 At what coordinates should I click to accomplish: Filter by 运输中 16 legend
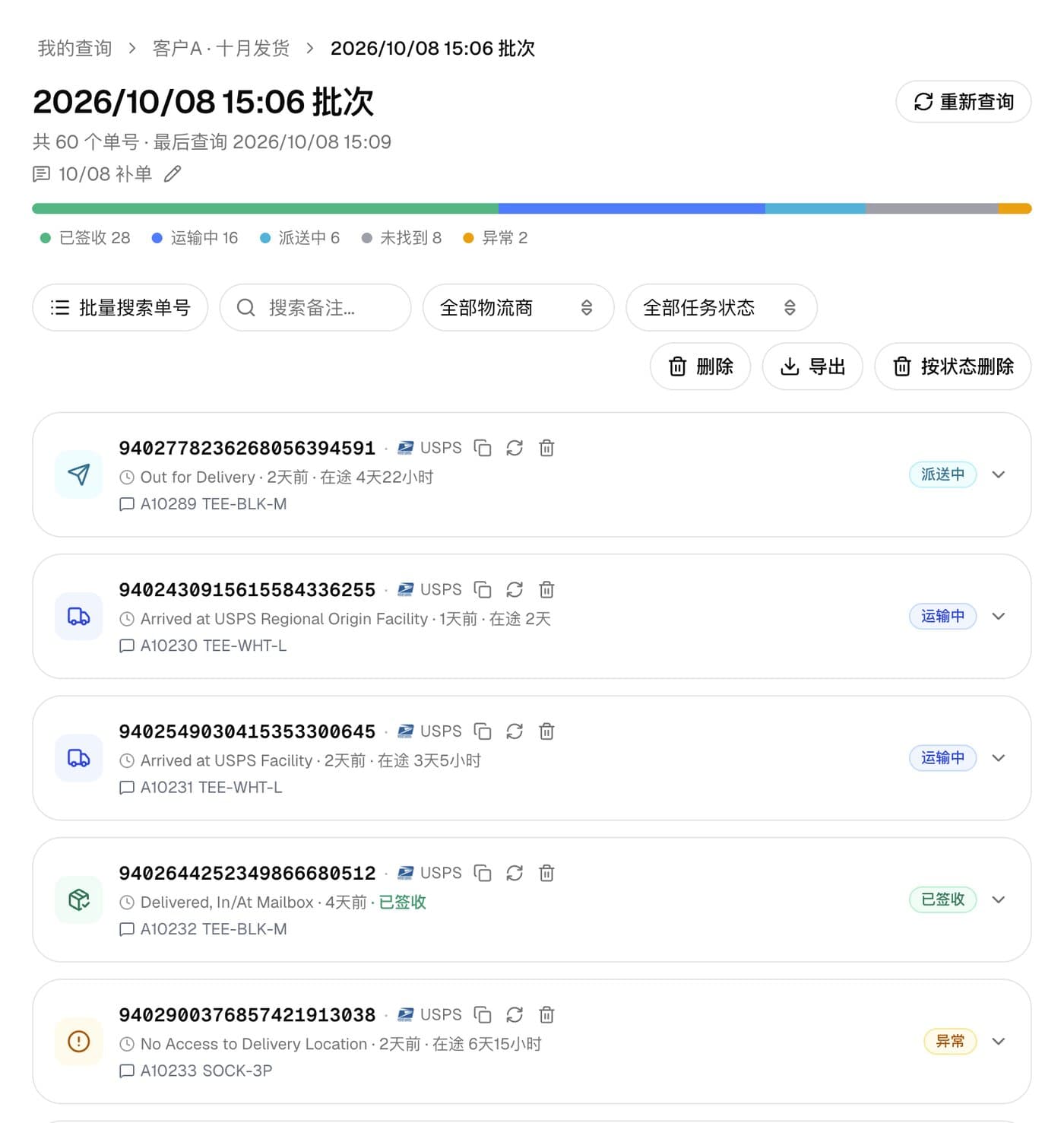[195, 238]
